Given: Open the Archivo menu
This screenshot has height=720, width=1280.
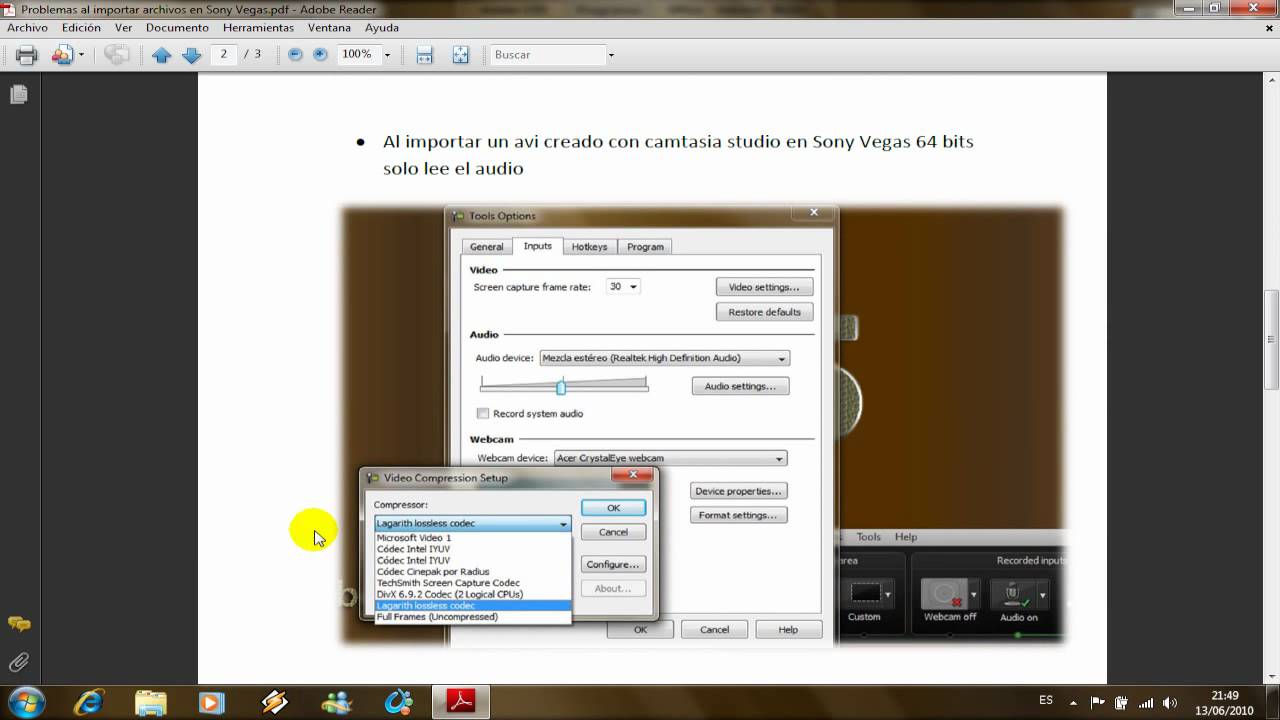Looking at the screenshot, I should pos(27,28).
